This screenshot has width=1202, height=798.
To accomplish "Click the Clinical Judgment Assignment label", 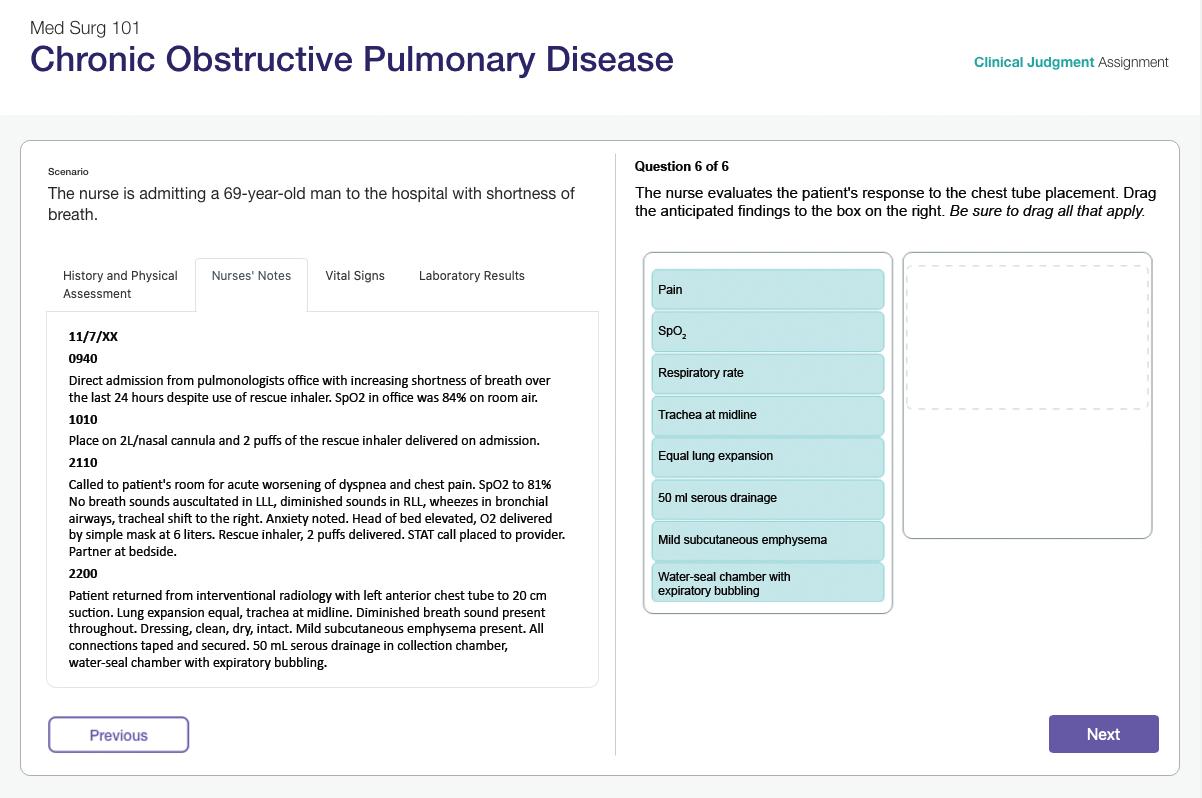I will 1071,62.
